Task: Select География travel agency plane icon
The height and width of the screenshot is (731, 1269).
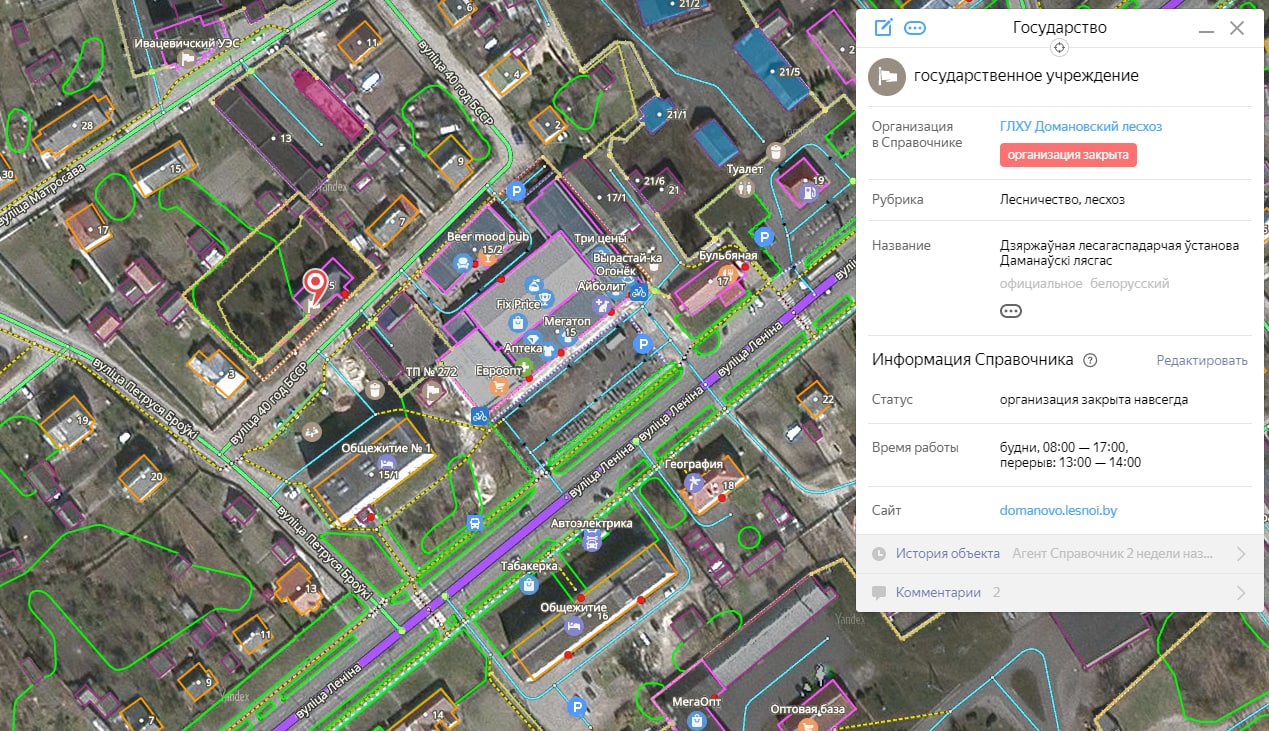Action: click(695, 483)
